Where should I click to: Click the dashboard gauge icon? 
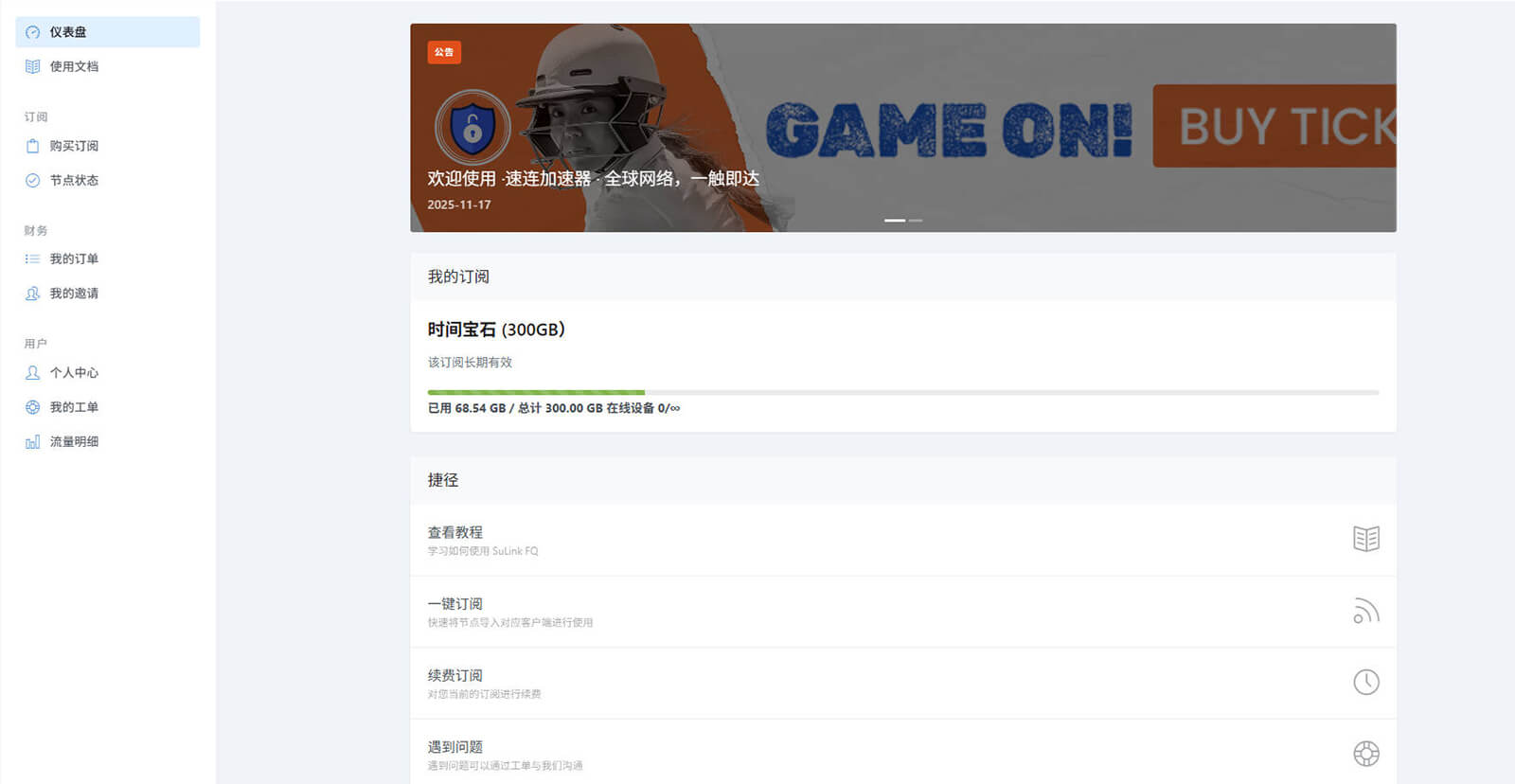pos(32,32)
